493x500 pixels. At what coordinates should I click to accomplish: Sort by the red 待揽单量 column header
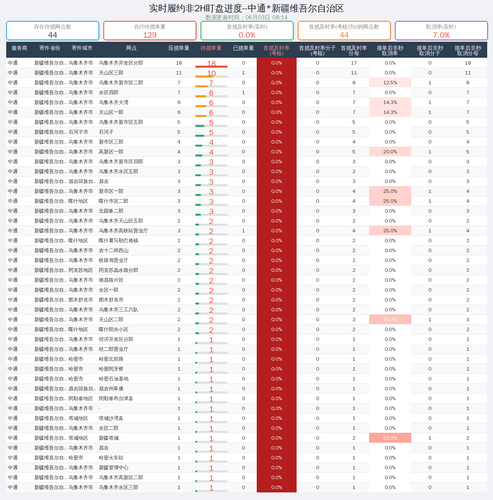coord(211,48)
